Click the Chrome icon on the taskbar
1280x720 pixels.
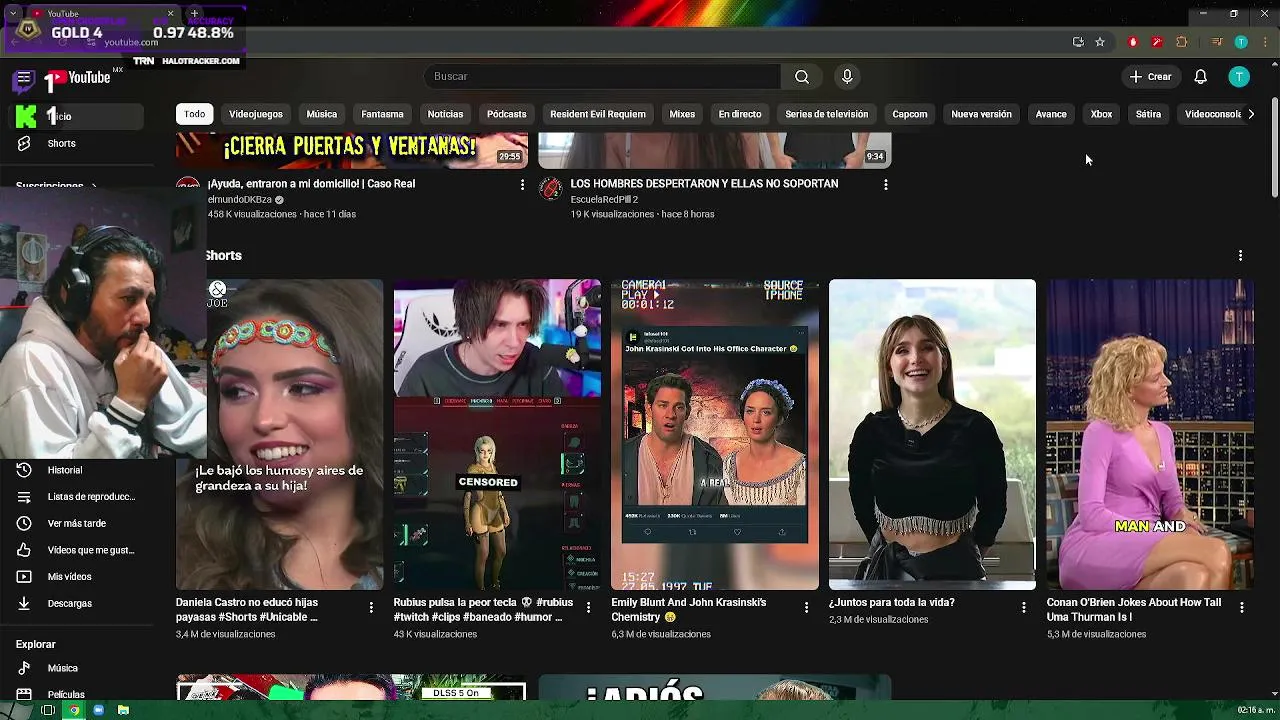(73, 710)
